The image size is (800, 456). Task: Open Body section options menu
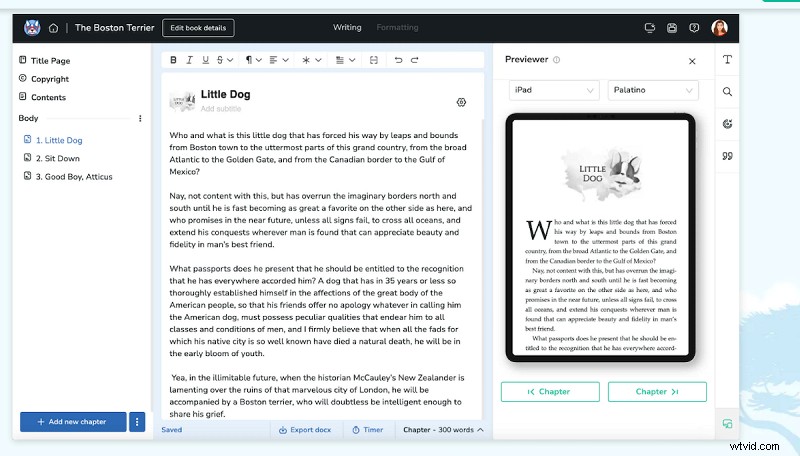140,118
